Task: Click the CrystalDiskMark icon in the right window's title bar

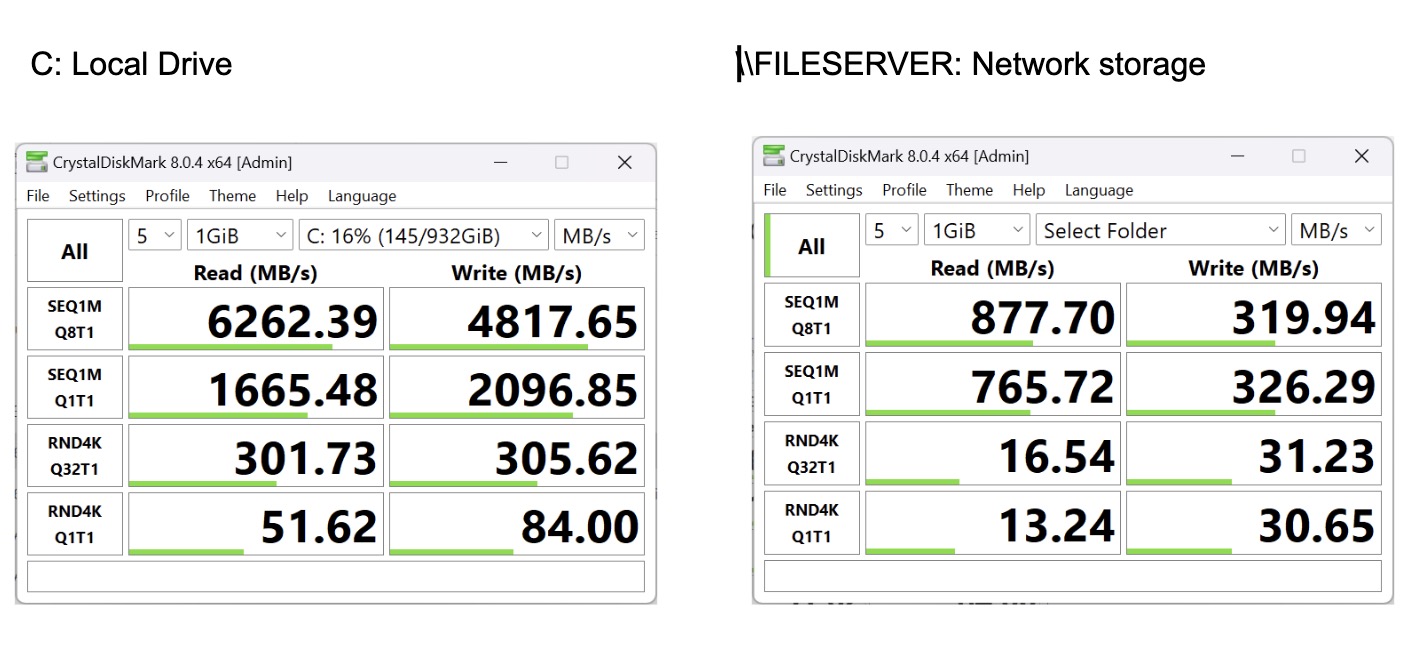Action: [x=774, y=156]
